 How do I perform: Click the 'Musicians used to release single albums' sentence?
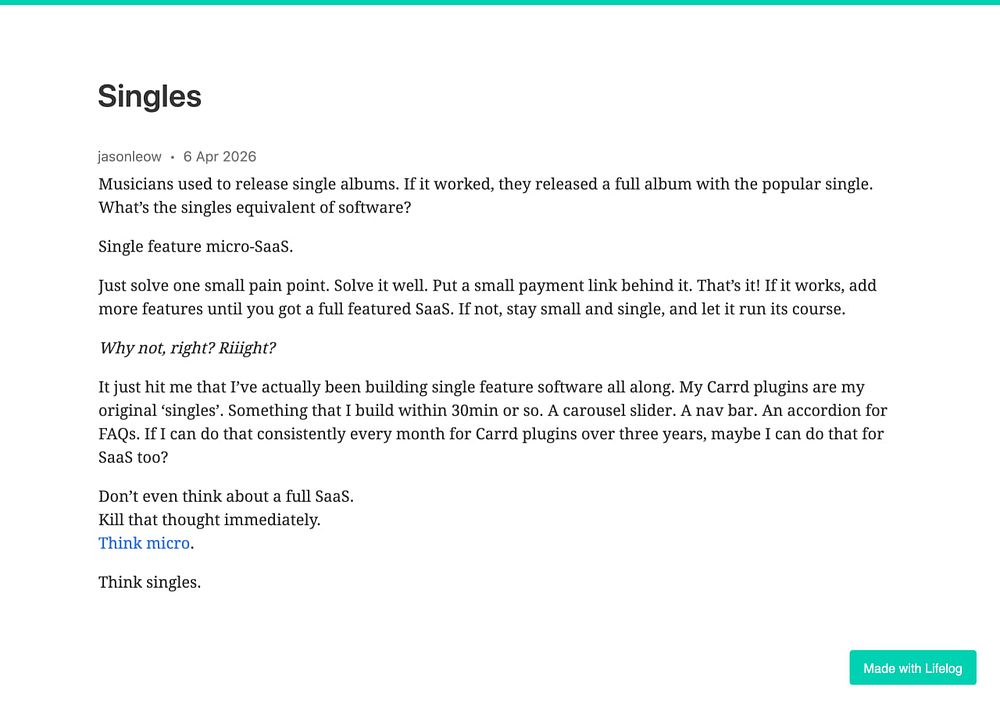coord(249,184)
